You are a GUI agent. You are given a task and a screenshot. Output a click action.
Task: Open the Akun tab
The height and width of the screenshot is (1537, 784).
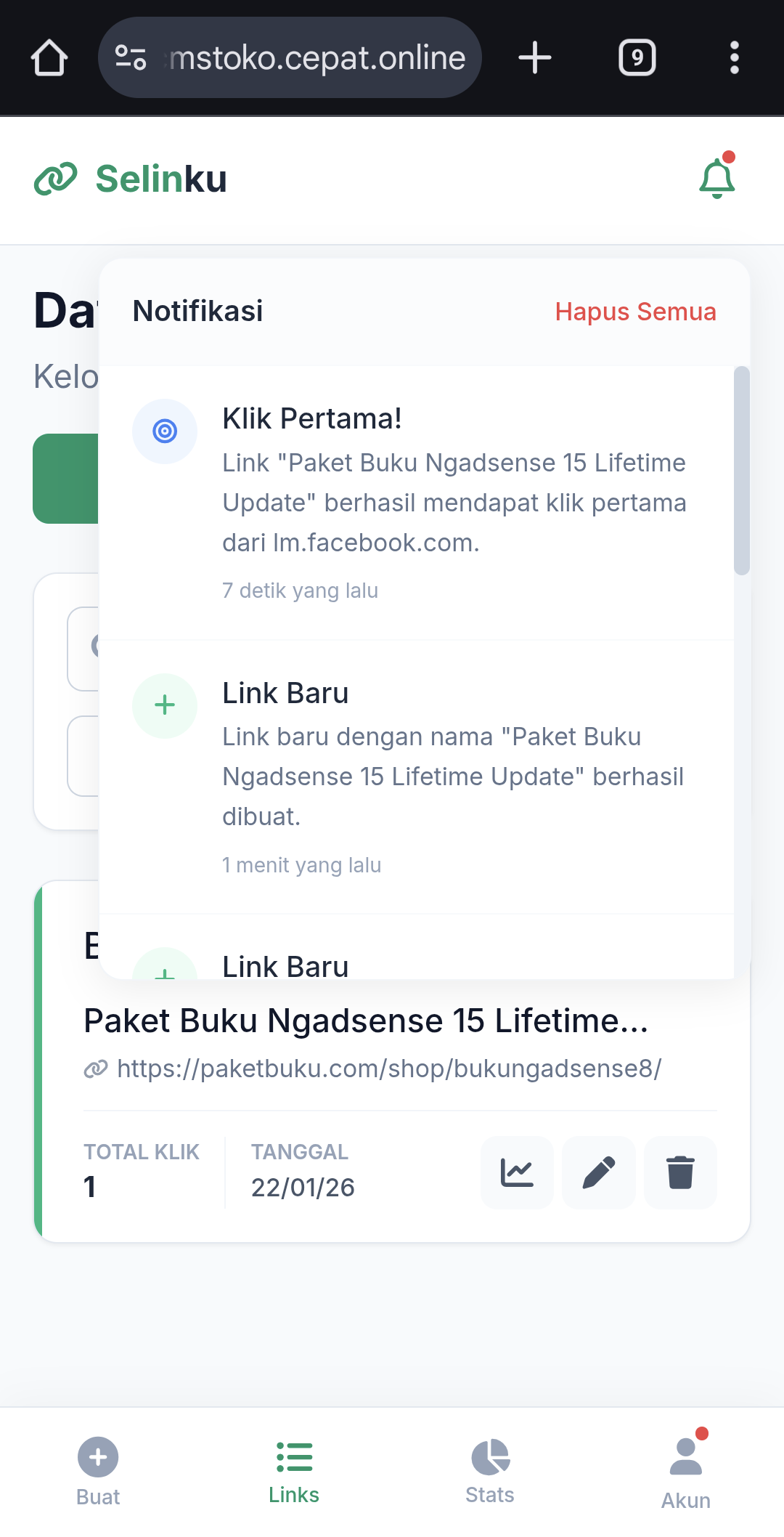[x=686, y=1470]
